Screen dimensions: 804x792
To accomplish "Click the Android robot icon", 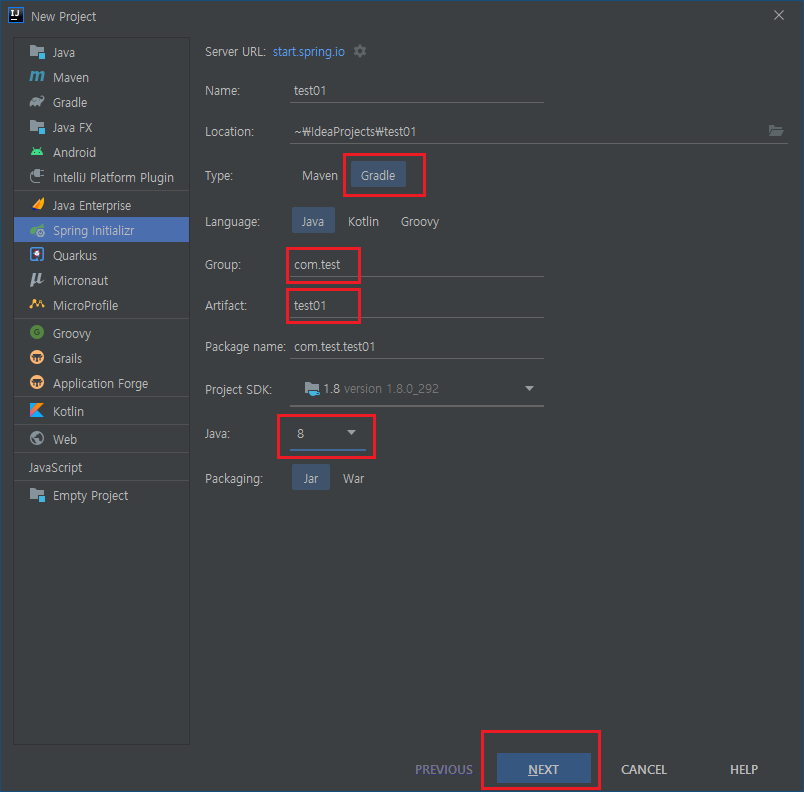I will [x=37, y=152].
